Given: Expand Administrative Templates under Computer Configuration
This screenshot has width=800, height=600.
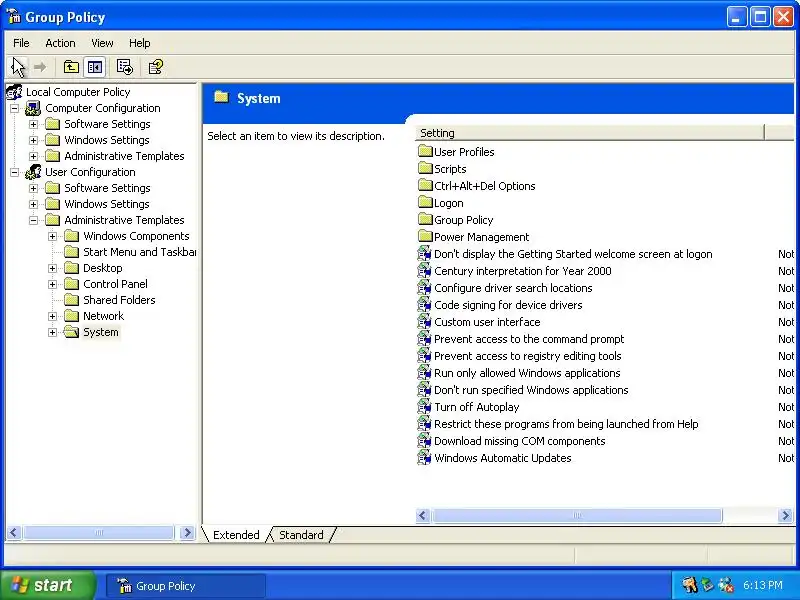Looking at the screenshot, I should (x=33, y=156).
